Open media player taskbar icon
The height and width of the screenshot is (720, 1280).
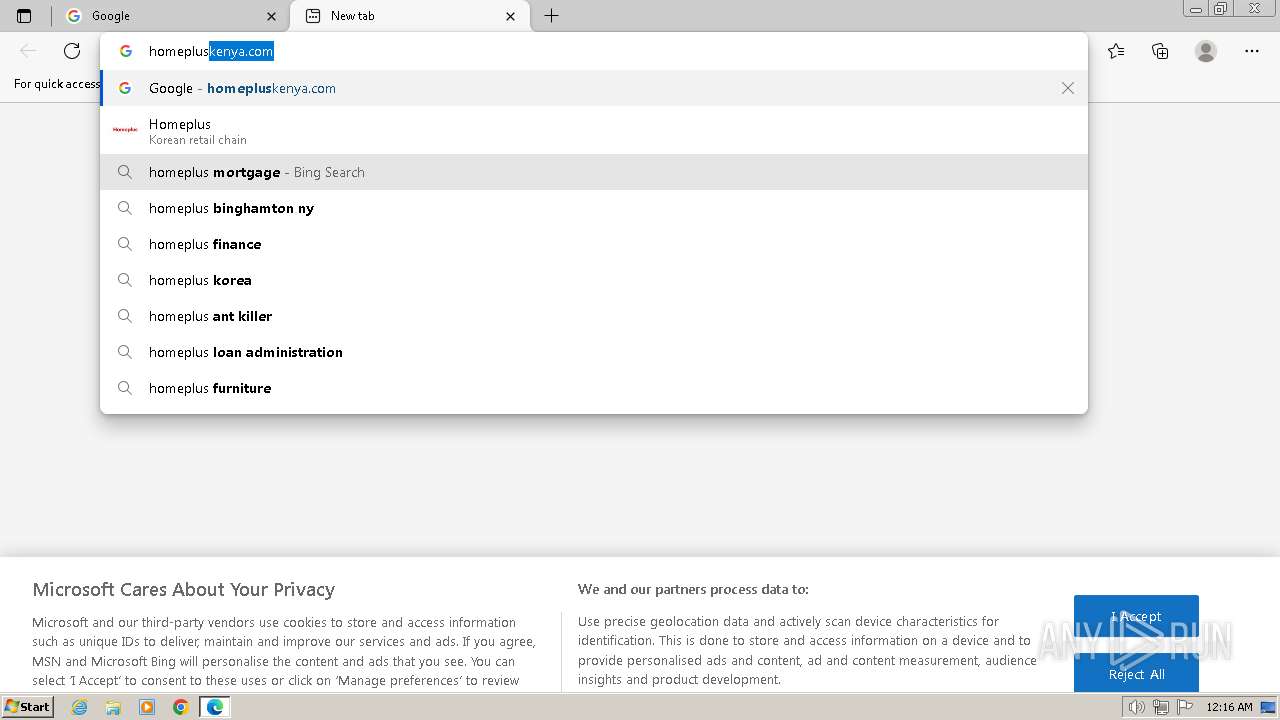(147, 707)
